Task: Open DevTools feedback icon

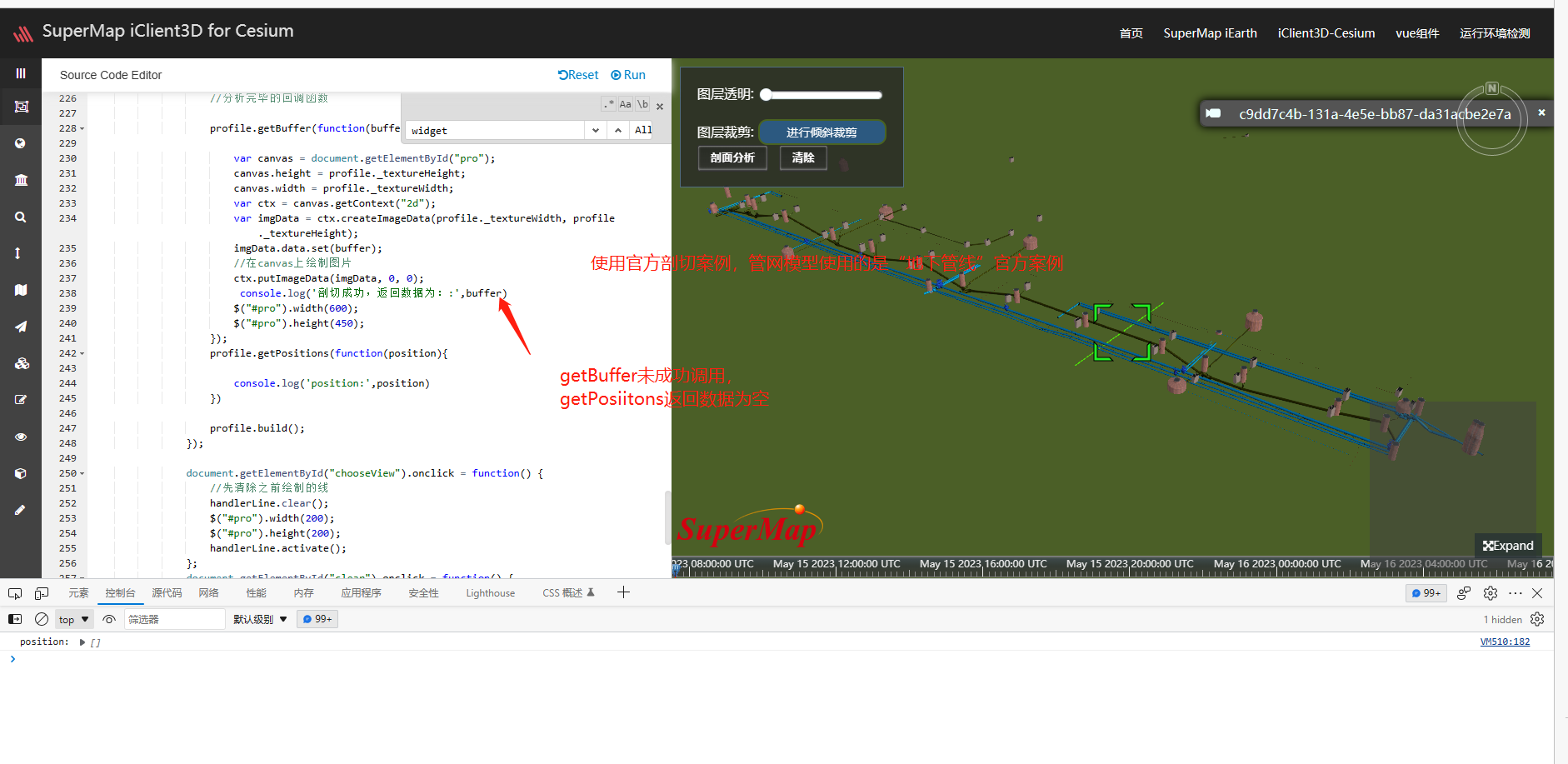Action: [1464, 593]
